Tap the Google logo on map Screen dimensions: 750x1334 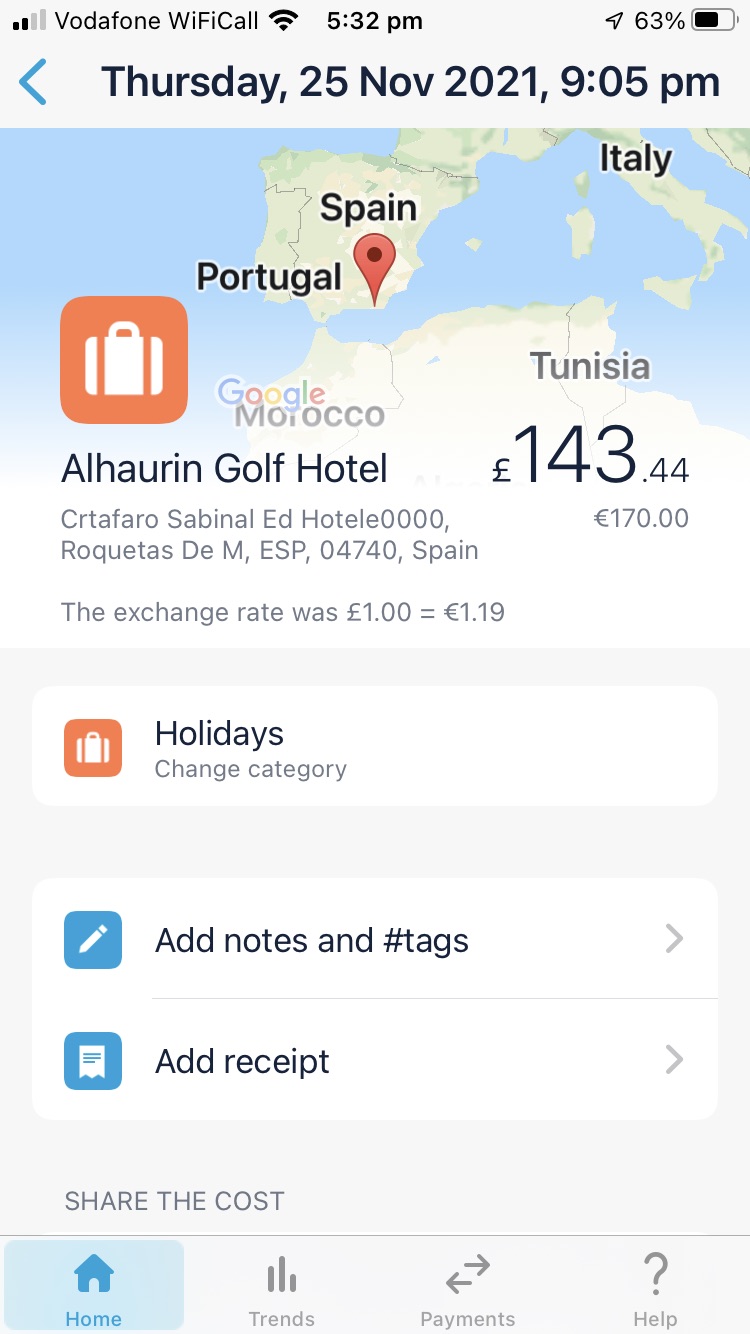coord(271,394)
